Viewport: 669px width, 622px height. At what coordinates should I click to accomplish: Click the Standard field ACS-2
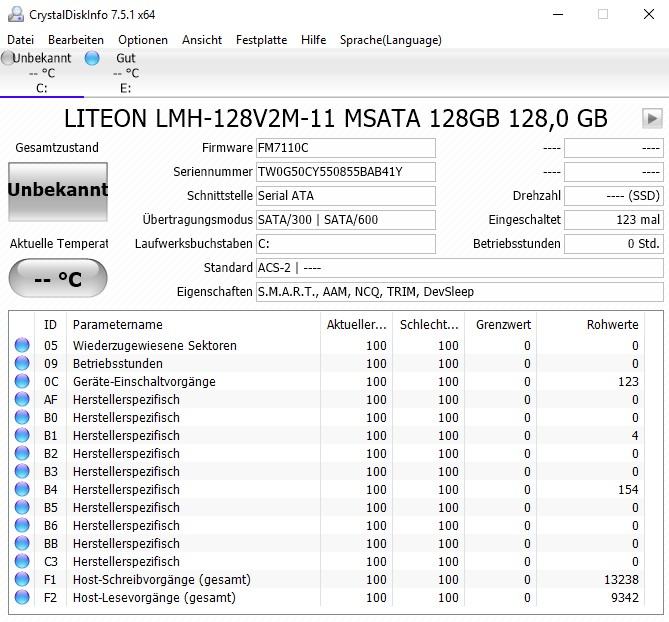[x=460, y=268]
